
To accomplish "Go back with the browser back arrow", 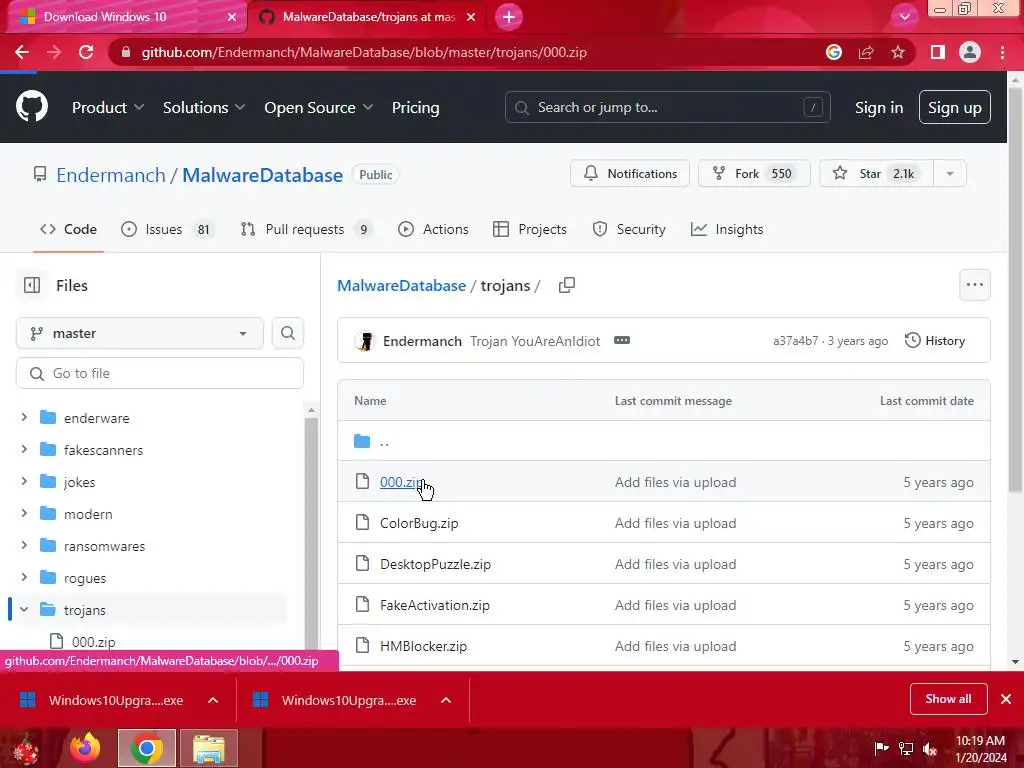I will (x=22, y=52).
